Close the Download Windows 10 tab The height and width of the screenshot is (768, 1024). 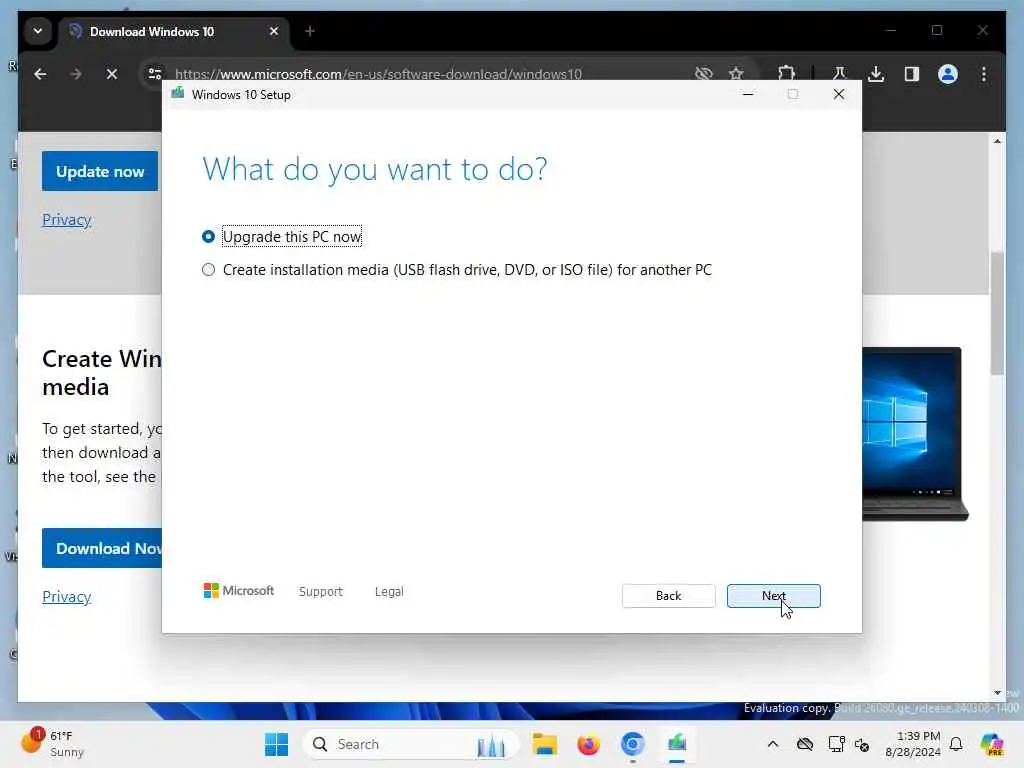click(x=274, y=31)
